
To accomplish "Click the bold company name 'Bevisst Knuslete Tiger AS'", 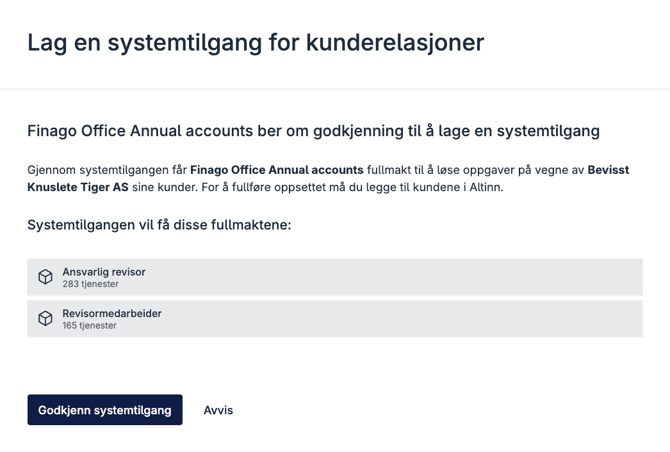I will click(x=79, y=187).
